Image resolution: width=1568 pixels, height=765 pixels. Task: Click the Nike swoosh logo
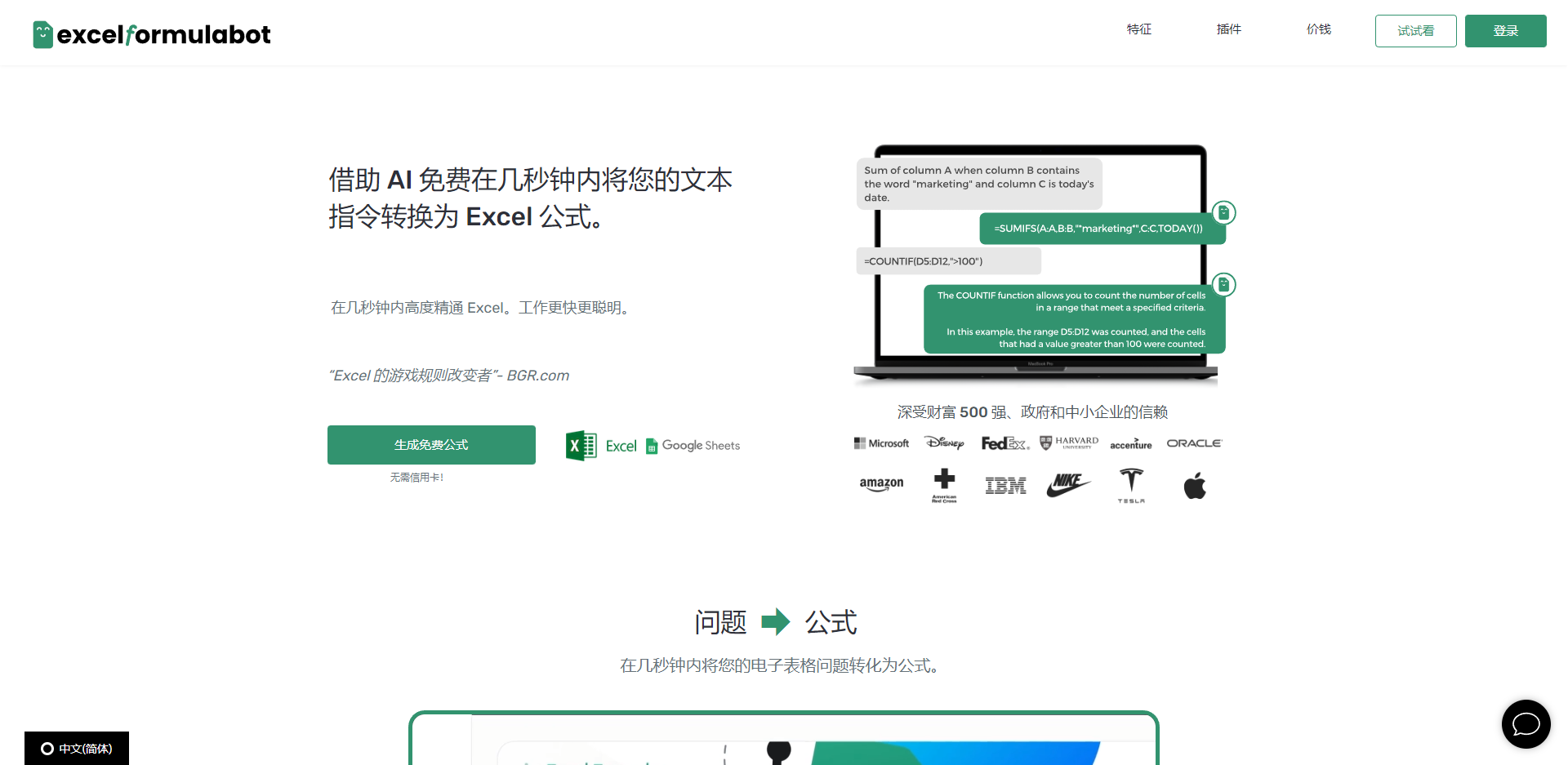1068,485
